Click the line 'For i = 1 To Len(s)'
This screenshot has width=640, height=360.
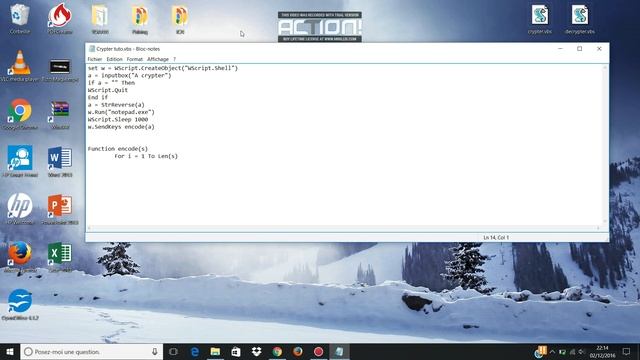[146, 156]
